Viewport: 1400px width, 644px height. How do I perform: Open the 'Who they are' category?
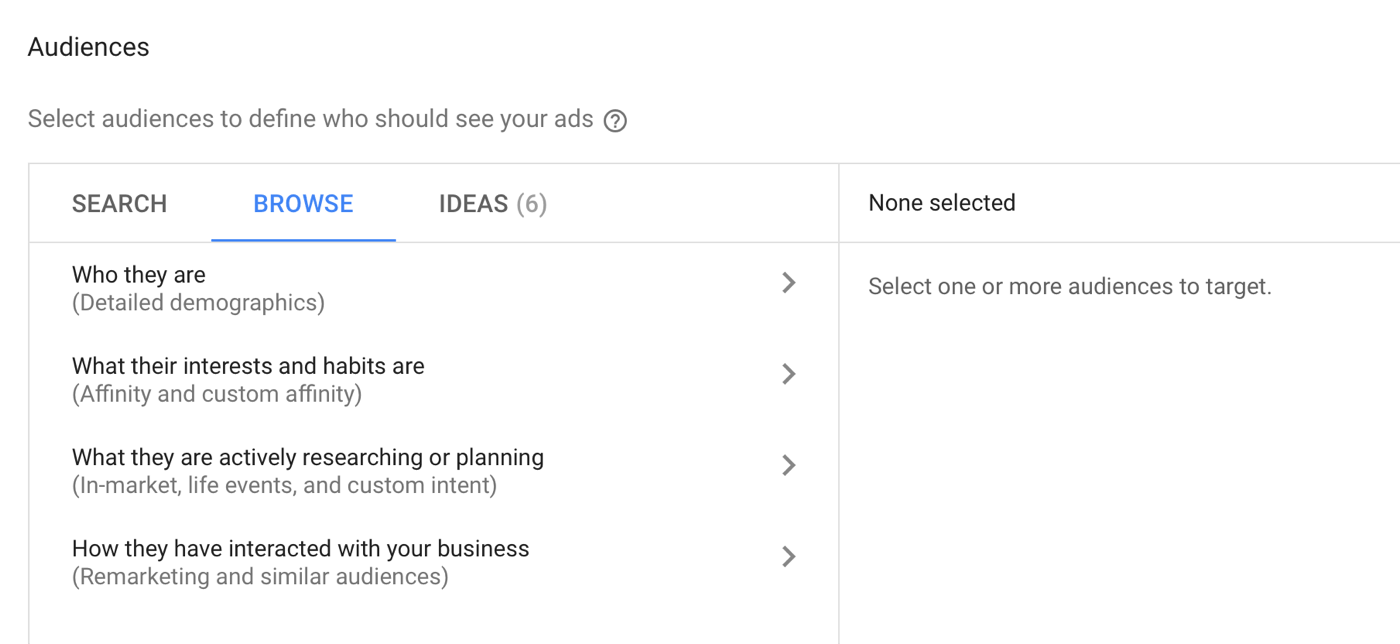click(x=139, y=275)
